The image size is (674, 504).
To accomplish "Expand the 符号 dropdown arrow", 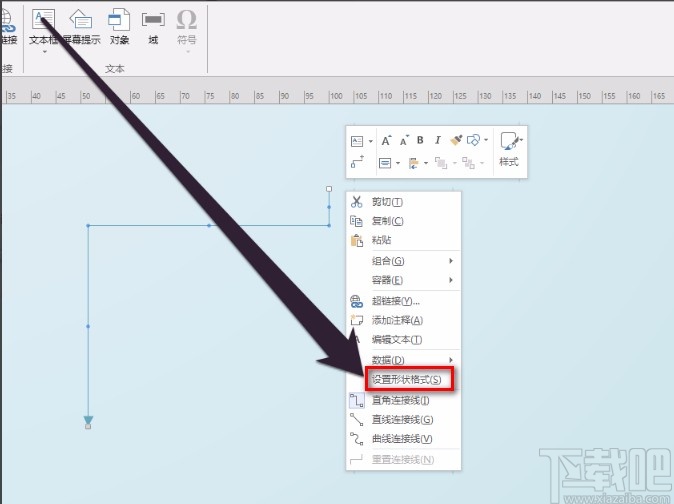I will pyautogui.click(x=187, y=52).
